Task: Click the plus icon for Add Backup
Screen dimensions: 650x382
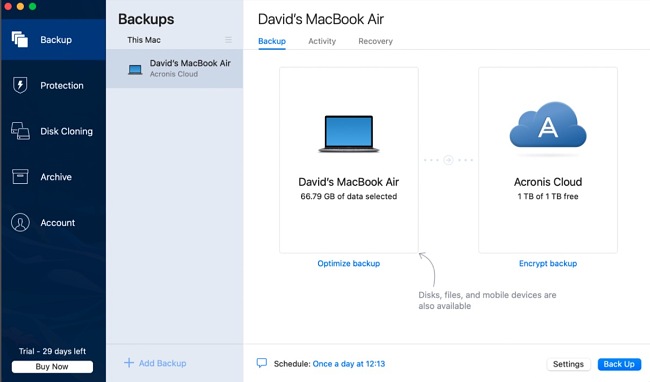Action: [x=129, y=363]
